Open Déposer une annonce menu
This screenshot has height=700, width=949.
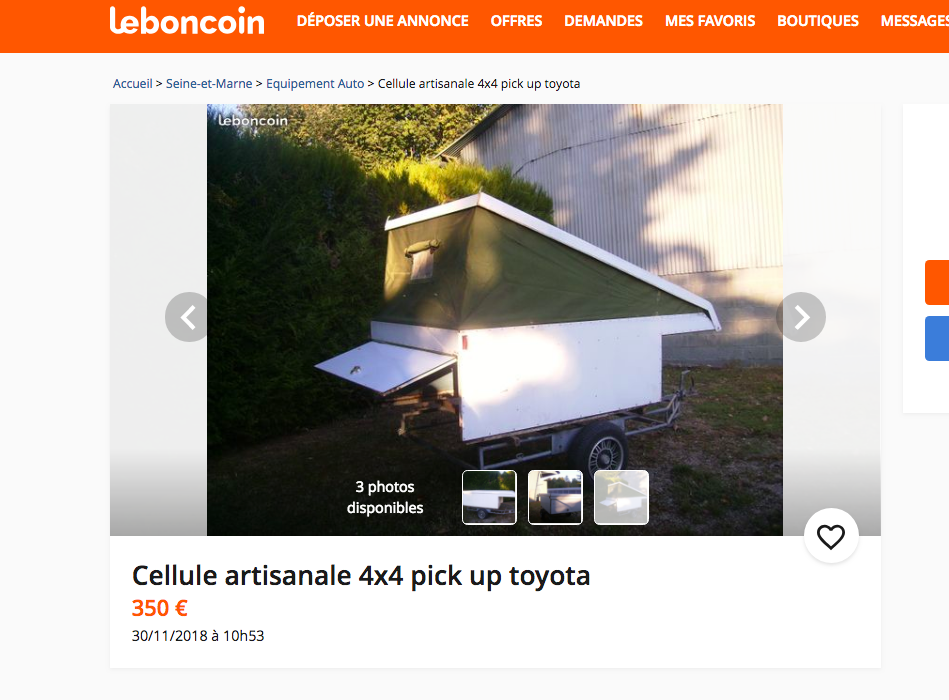coord(383,21)
